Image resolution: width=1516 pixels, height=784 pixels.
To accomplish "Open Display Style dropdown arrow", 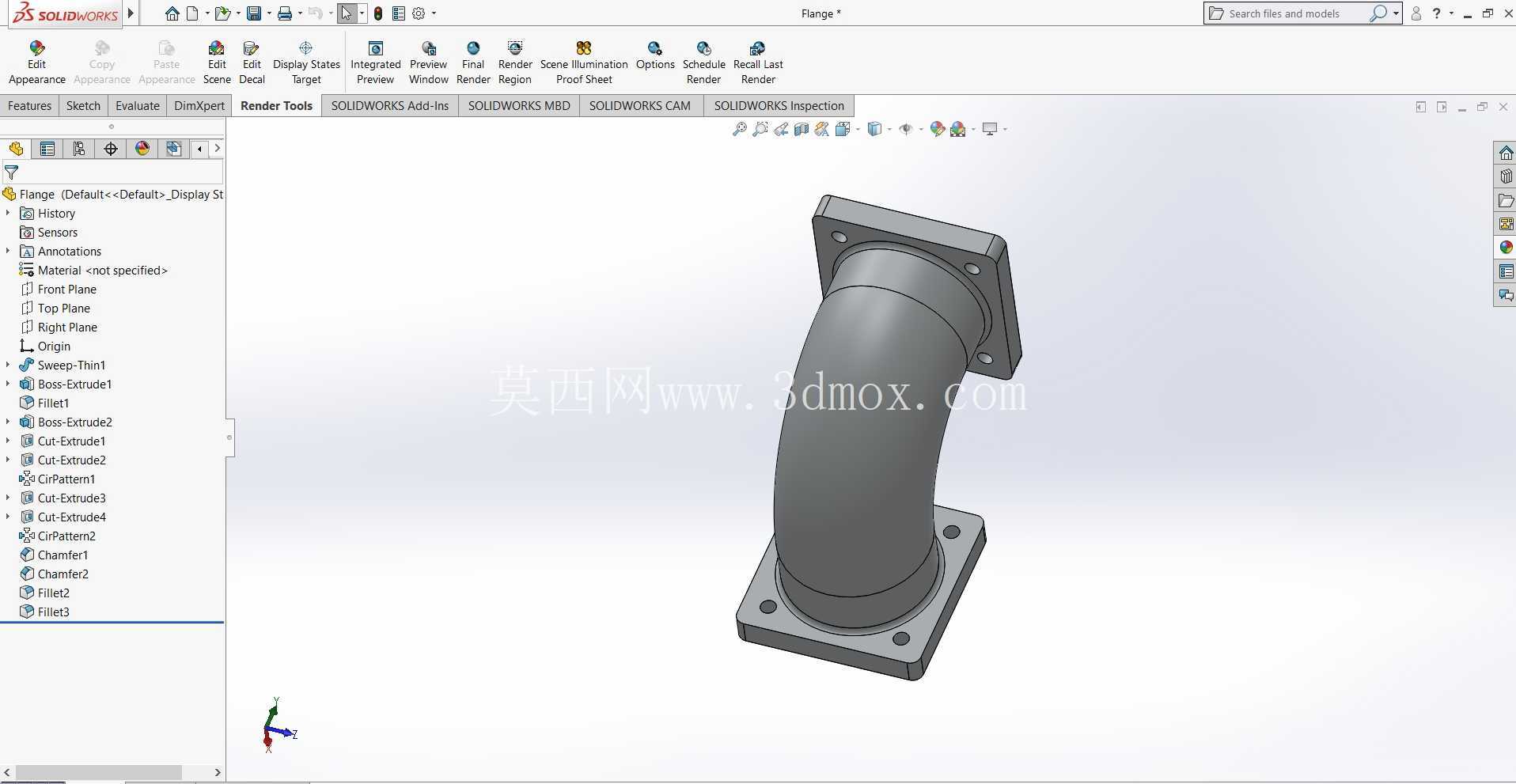I will point(889,129).
